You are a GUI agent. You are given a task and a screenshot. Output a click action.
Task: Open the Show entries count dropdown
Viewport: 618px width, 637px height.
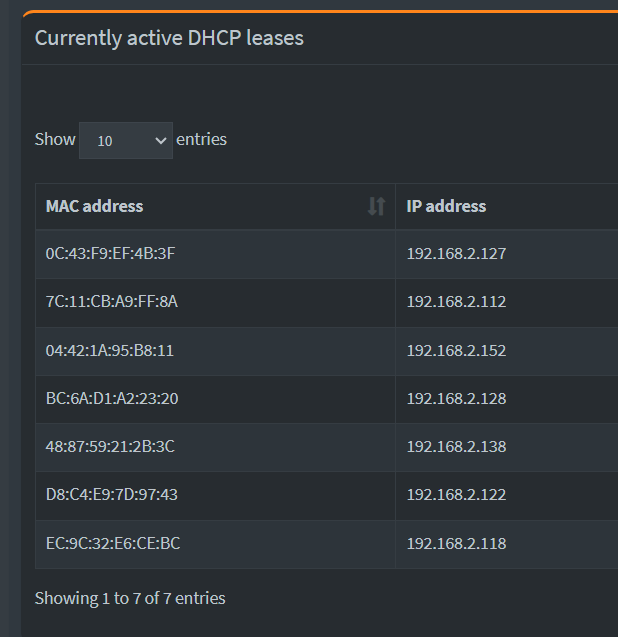click(x=126, y=140)
